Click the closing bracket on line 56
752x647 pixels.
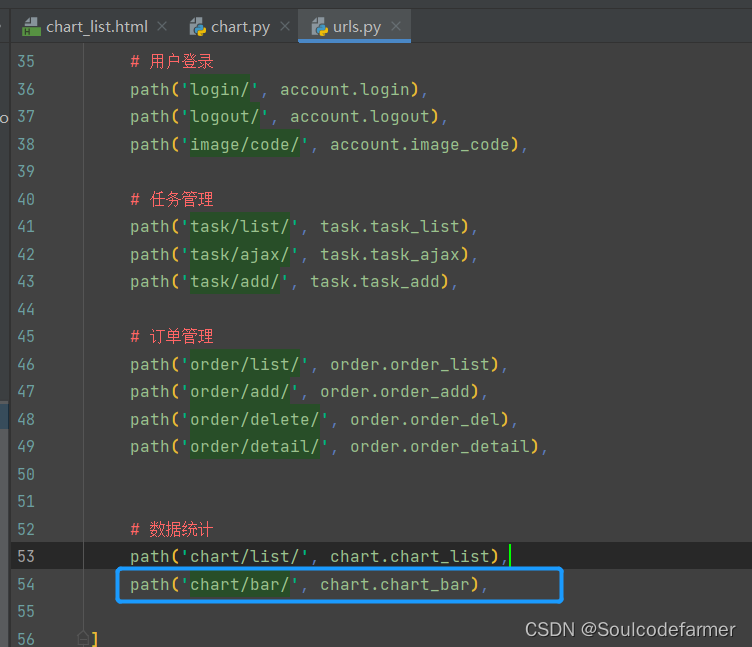click(x=95, y=639)
